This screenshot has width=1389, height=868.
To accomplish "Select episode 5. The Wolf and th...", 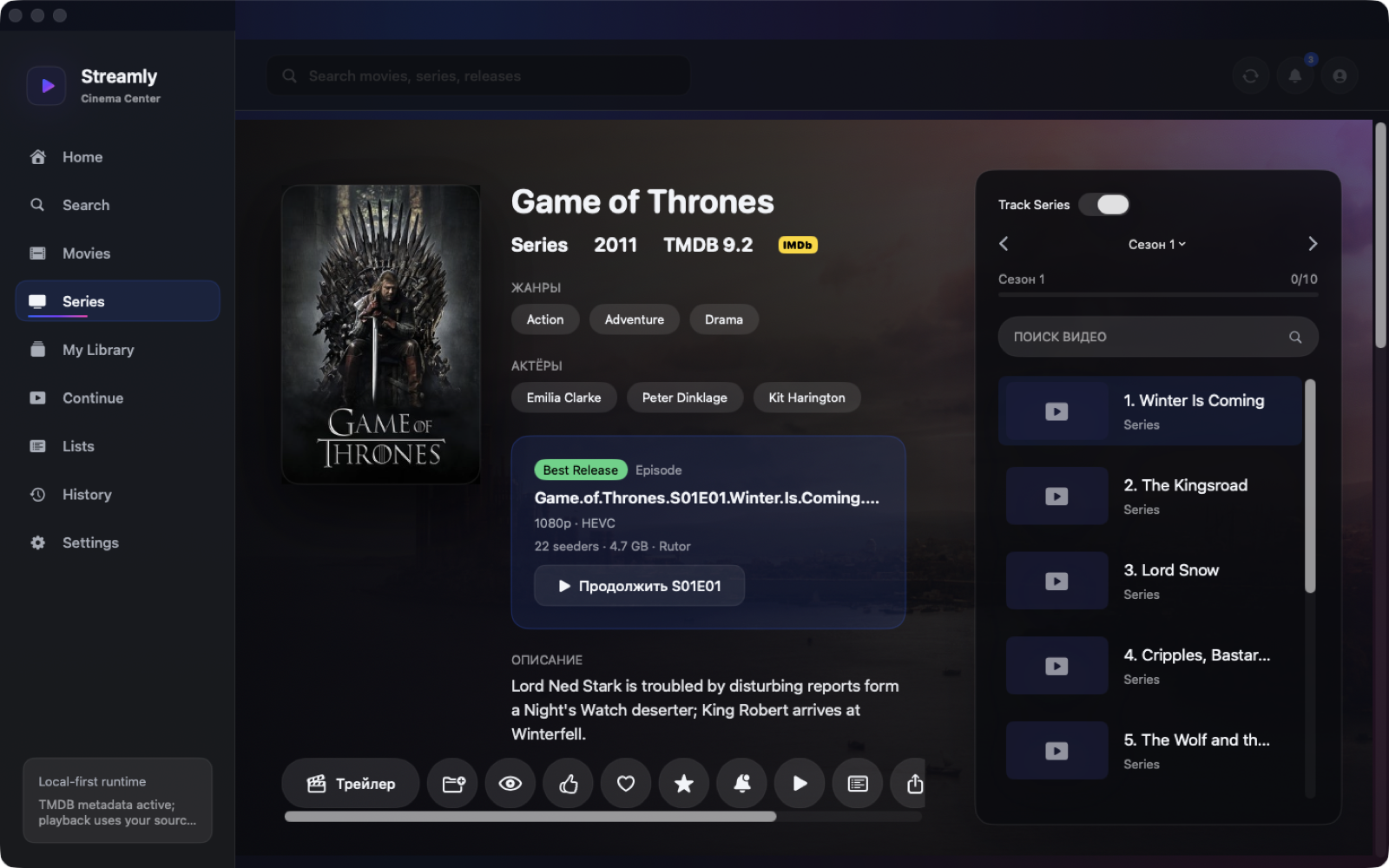I will point(1150,750).
